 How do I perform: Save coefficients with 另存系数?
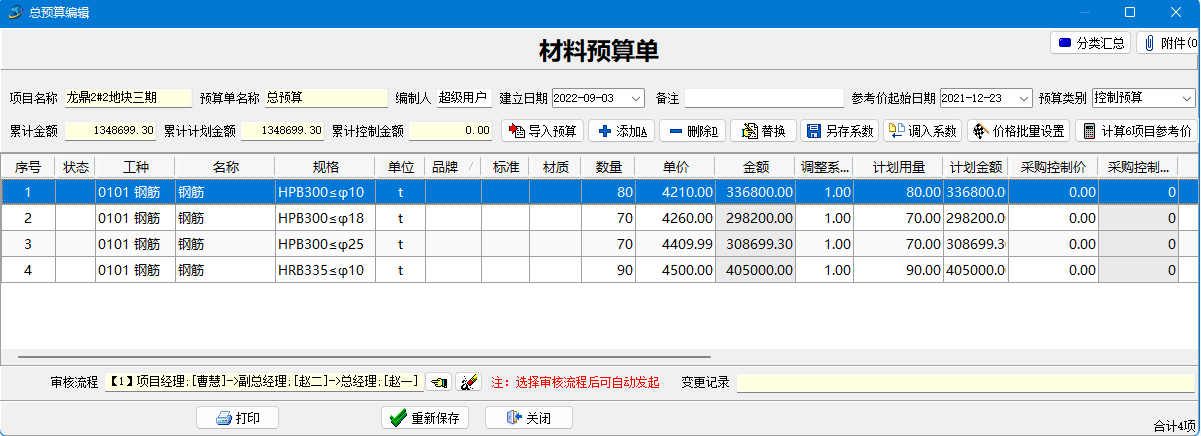(x=839, y=131)
